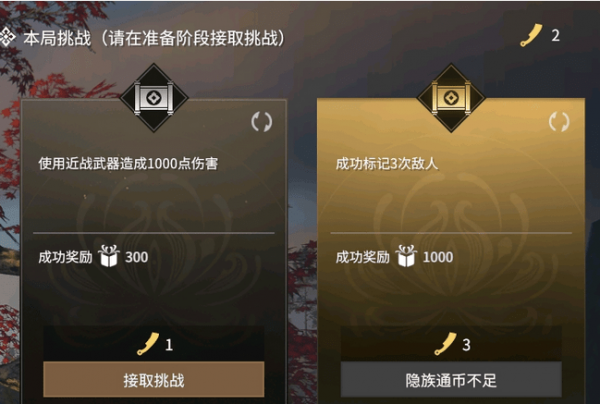Click the cost value 3 on the gold card
600x404 pixels.
click(x=466, y=345)
